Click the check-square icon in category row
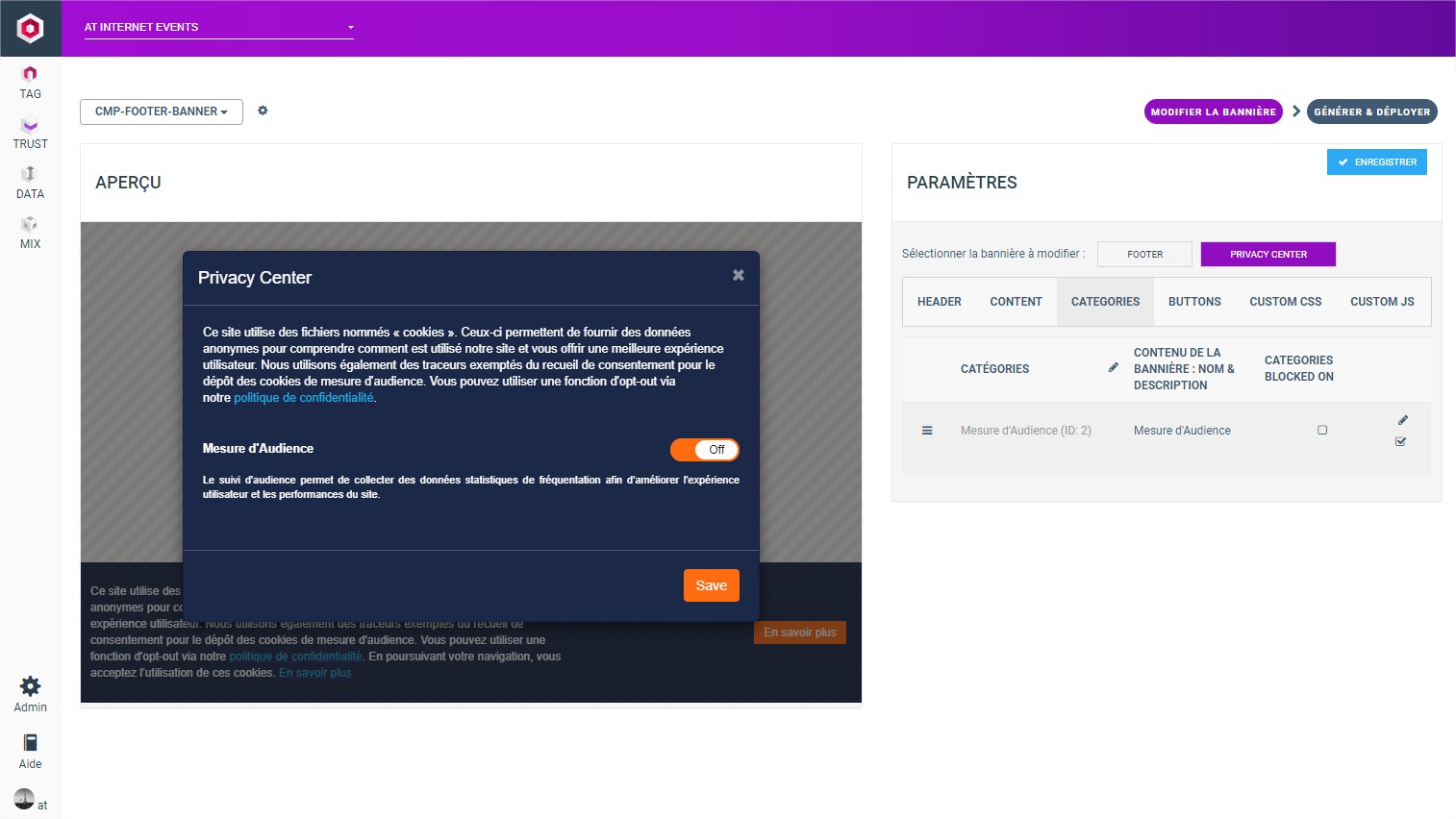1456x819 pixels. click(1400, 441)
